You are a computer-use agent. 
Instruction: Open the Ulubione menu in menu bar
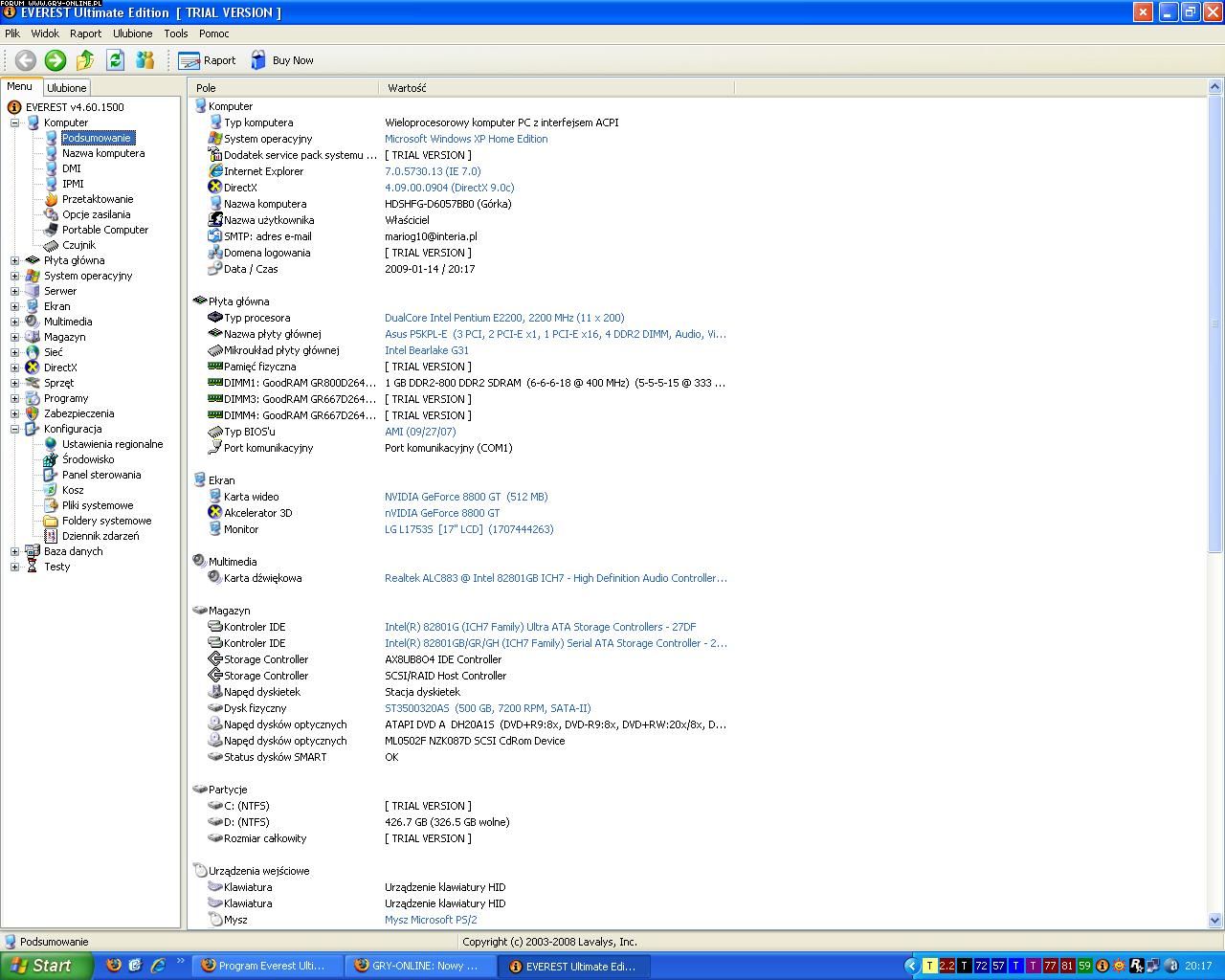(x=132, y=33)
